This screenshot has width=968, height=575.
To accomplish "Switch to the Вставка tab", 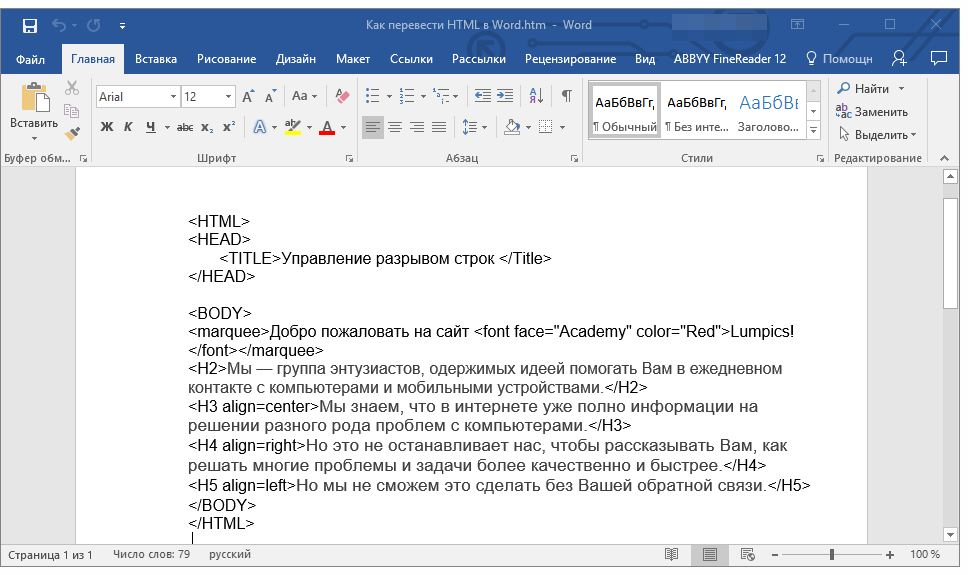I will (156, 59).
